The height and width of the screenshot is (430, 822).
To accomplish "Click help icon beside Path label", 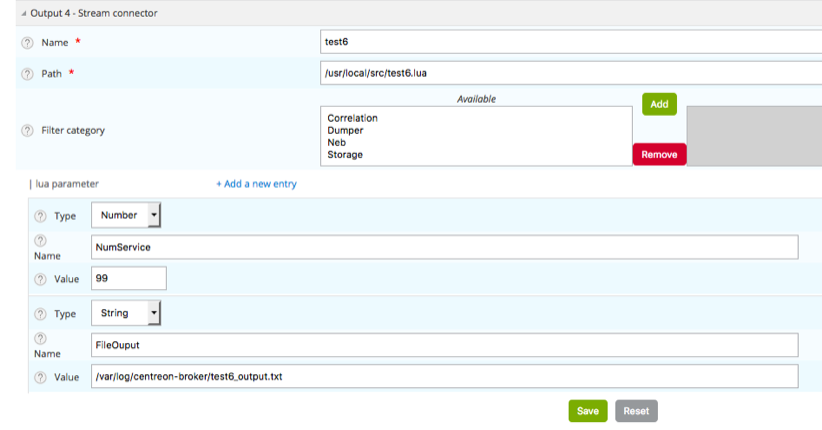I will pyautogui.click(x=27, y=73).
